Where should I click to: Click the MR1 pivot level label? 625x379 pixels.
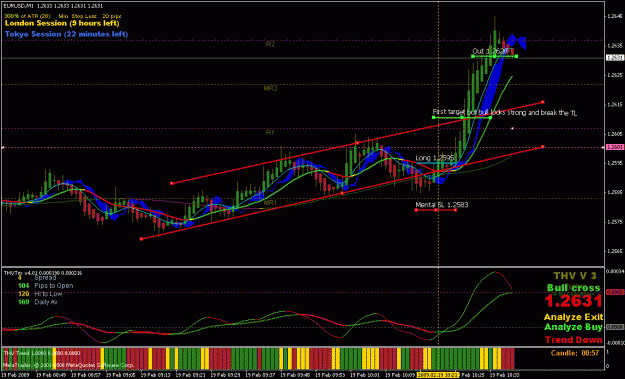click(270, 203)
